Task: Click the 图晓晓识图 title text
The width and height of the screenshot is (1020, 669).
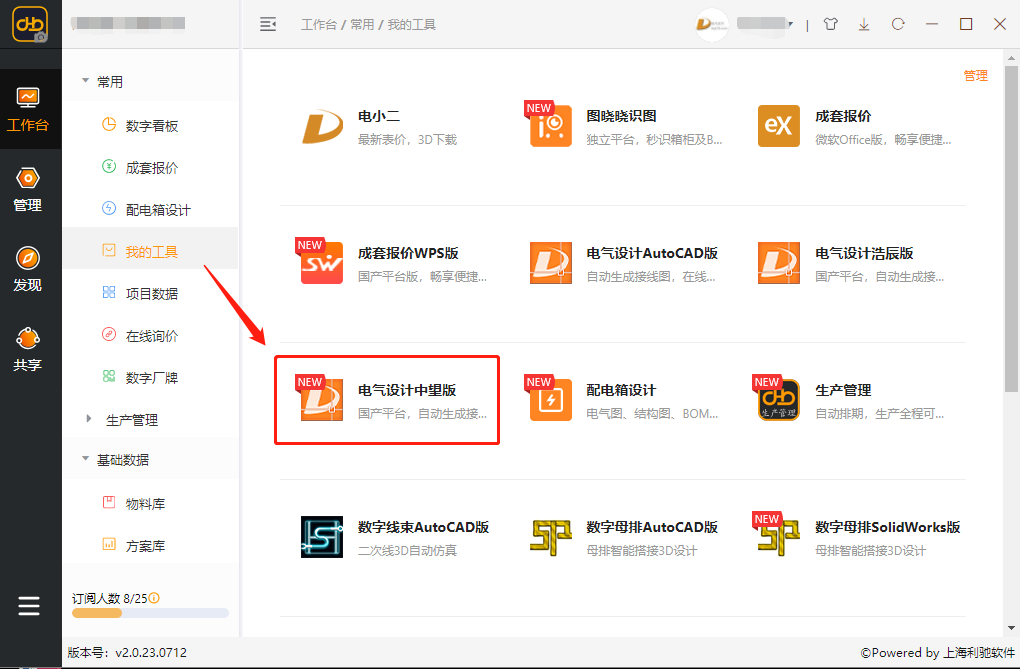Action: click(x=621, y=116)
